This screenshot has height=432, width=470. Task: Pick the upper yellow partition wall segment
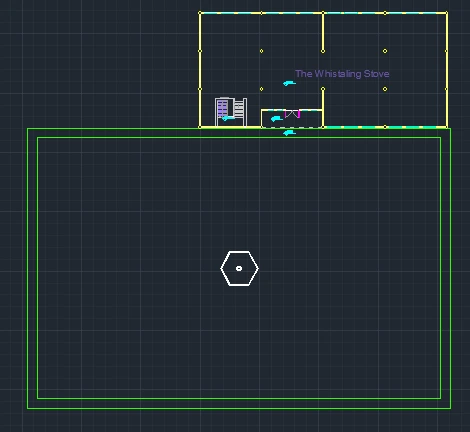pyautogui.click(x=323, y=31)
